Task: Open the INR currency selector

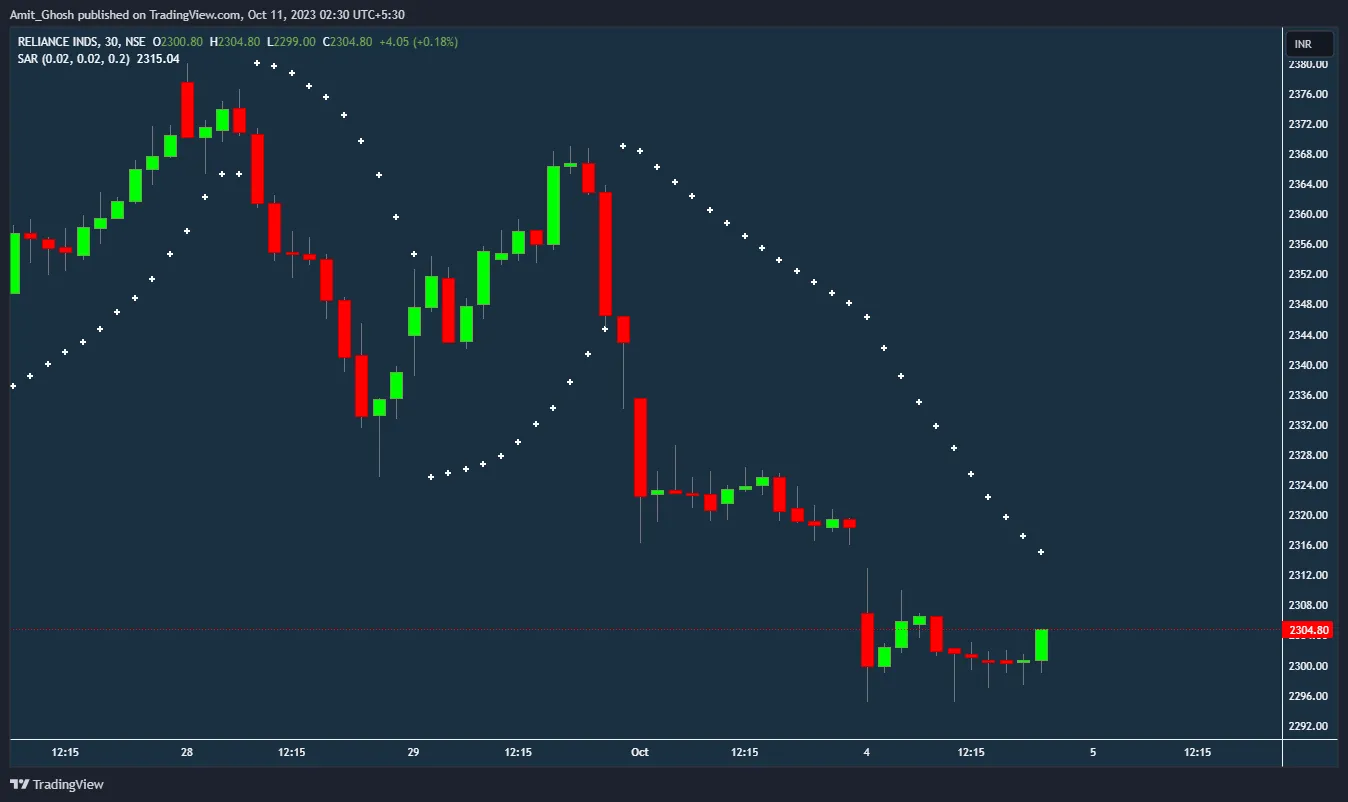Action: coord(1309,44)
